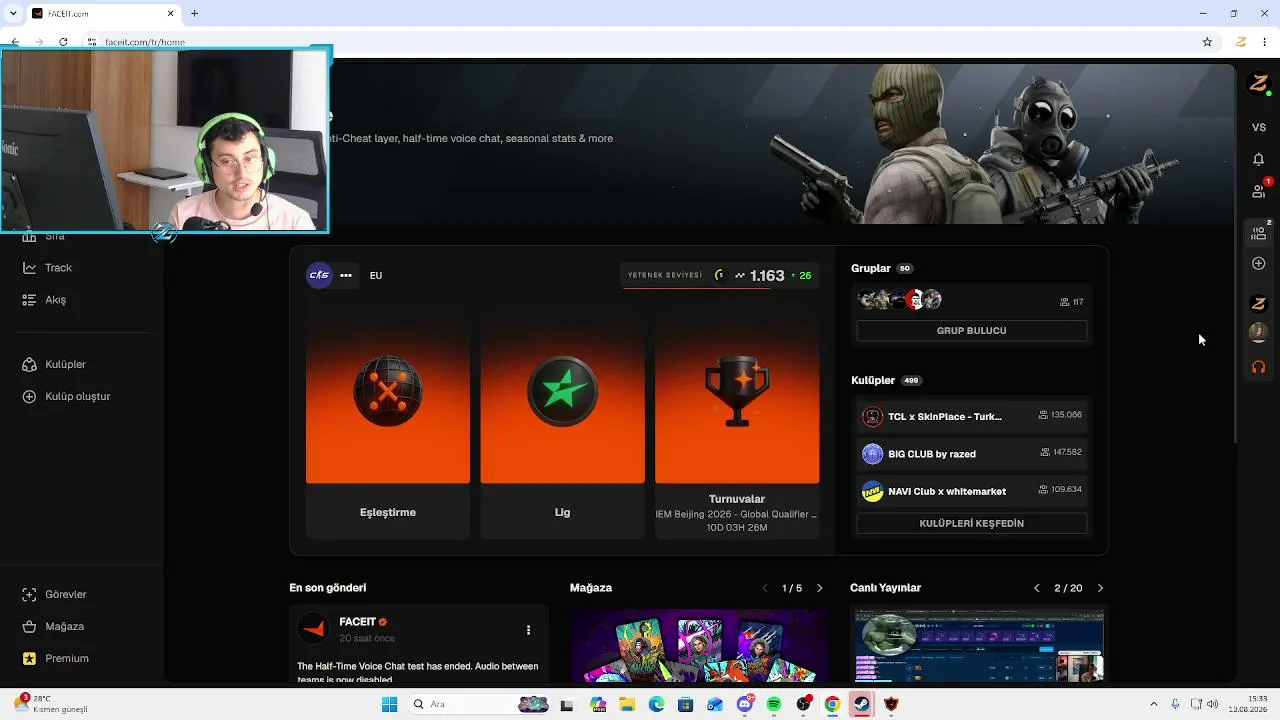Open the BIG CLUB by razed row
1280x720 pixels.
(x=971, y=454)
